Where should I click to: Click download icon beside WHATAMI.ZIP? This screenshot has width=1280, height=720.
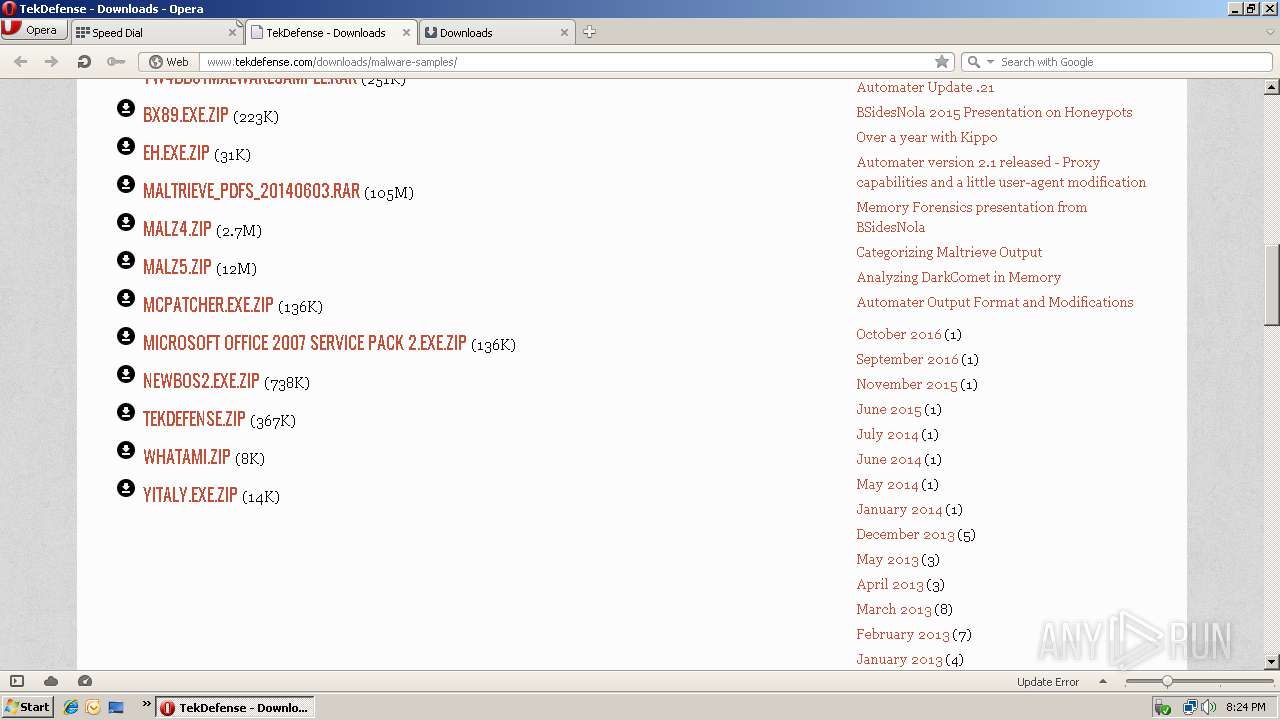pos(126,450)
